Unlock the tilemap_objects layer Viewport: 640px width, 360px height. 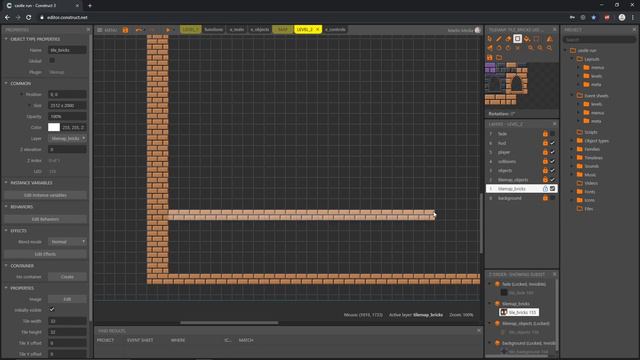[545, 180]
